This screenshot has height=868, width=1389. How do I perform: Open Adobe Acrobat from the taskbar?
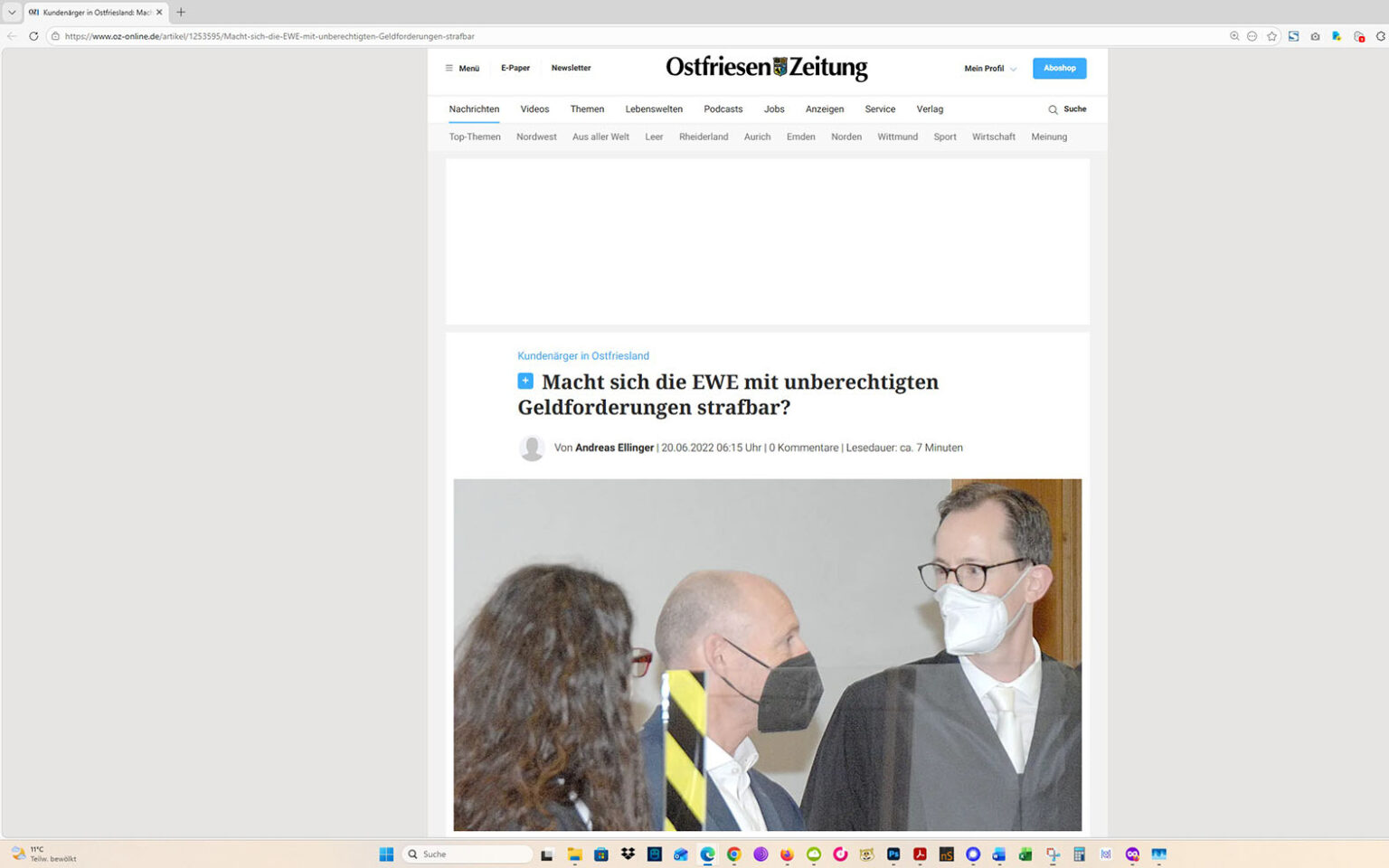pyautogui.click(x=919, y=854)
